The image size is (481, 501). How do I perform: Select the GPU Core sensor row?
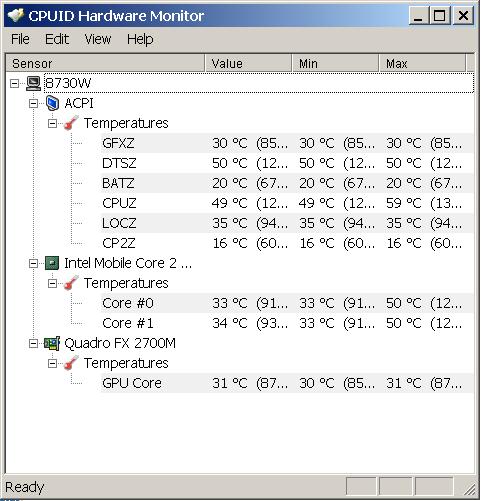[x=287, y=383]
